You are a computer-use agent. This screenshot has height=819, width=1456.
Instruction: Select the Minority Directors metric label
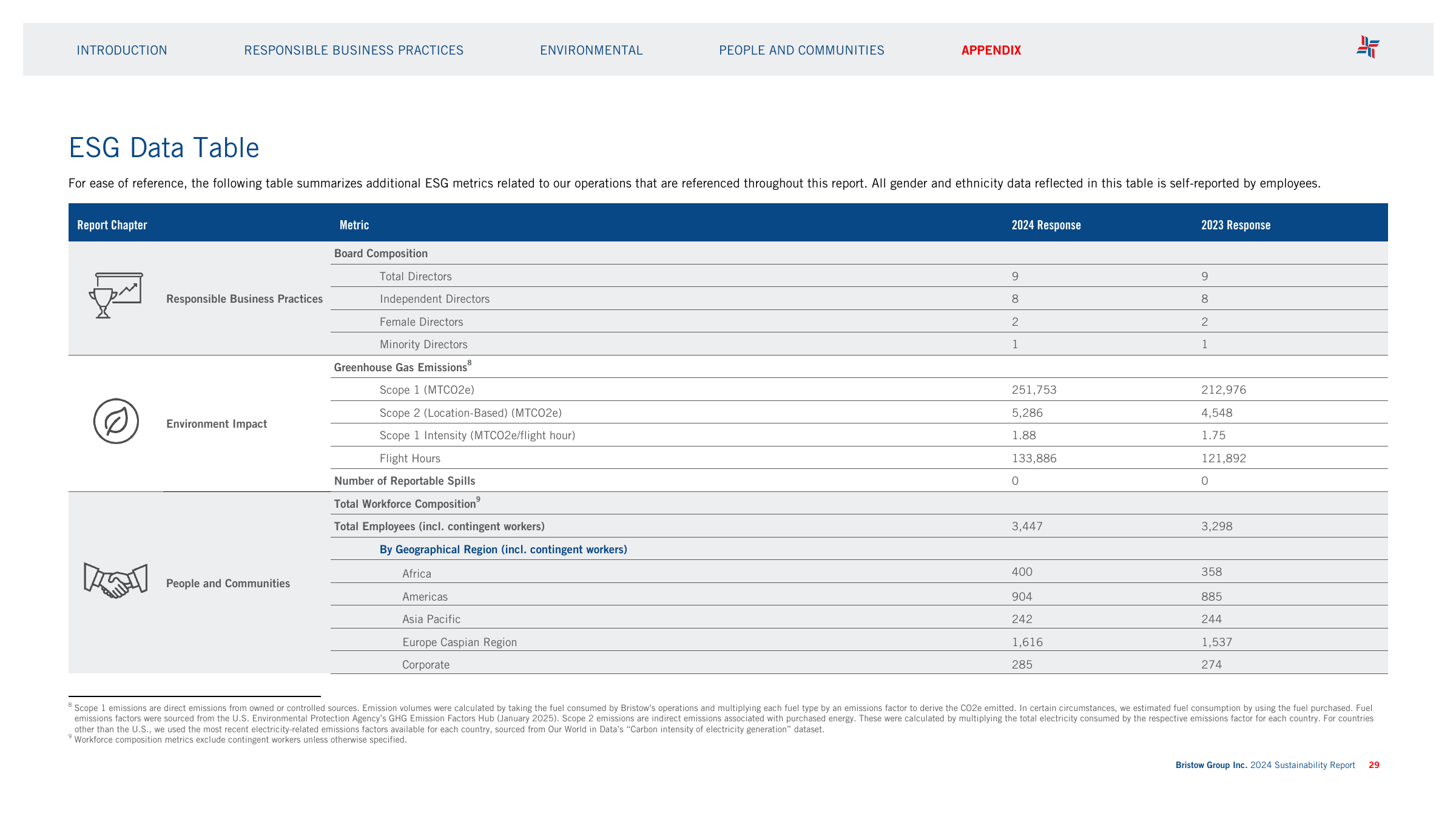pyautogui.click(x=423, y=345)
